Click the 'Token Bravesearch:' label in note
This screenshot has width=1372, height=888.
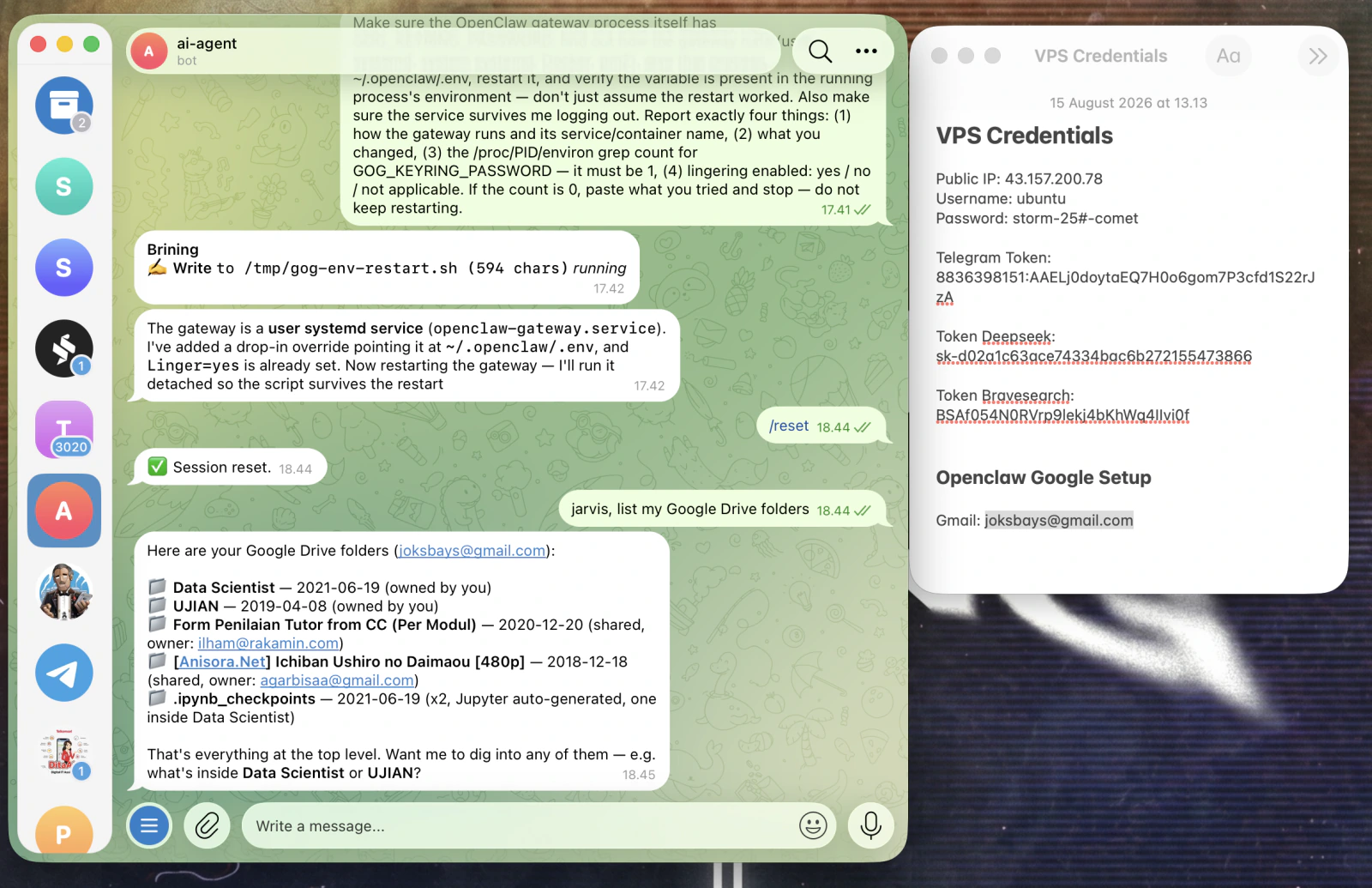(x=1004, y=396)
